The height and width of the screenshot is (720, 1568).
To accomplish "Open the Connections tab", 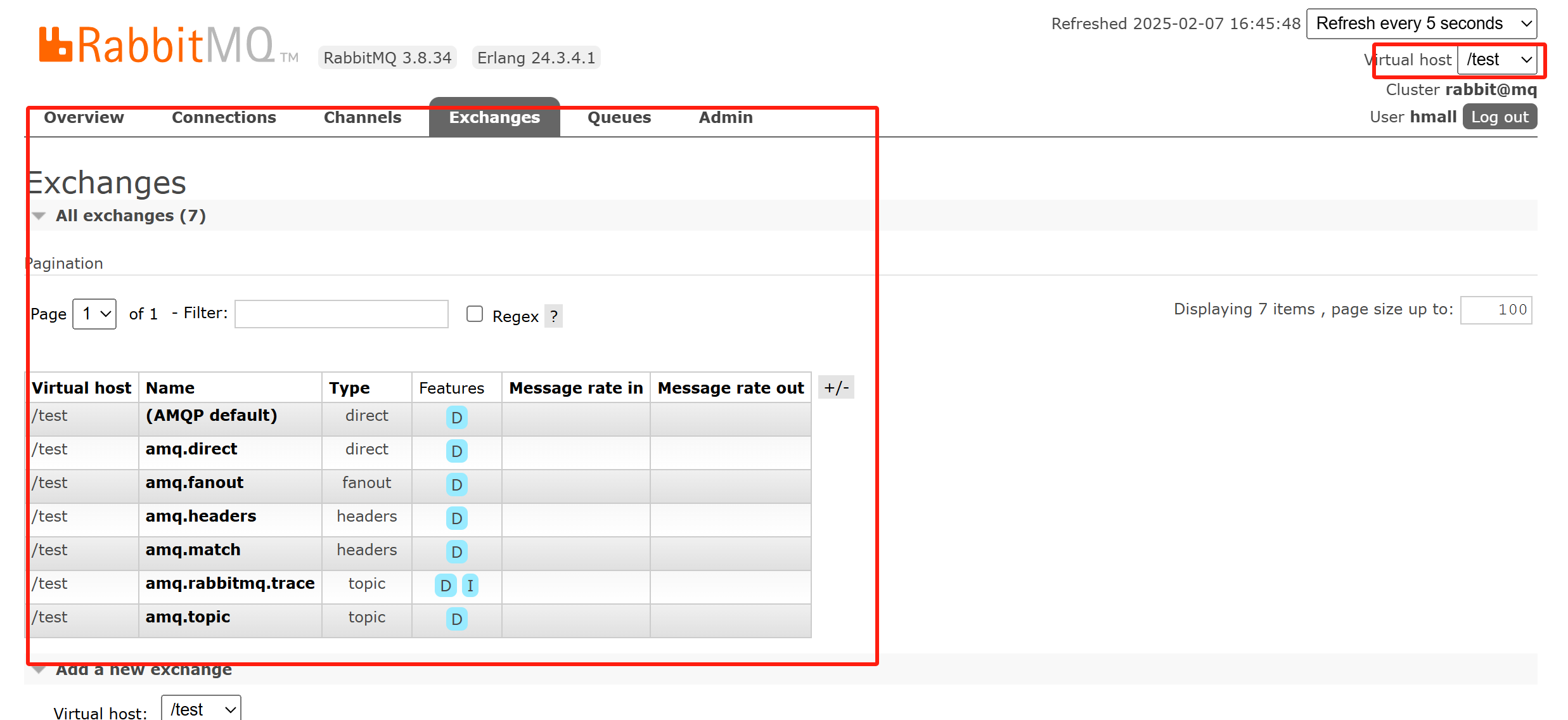I will point(224,117).
